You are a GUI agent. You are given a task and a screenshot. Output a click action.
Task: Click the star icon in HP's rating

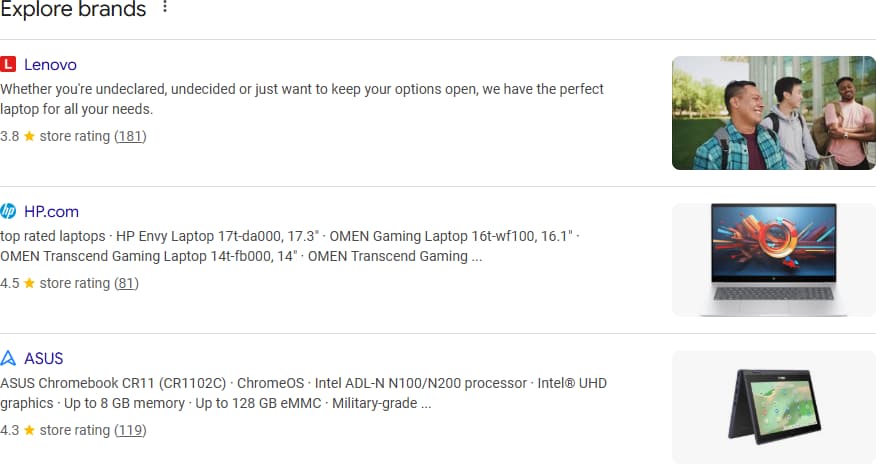pos(29,283)
